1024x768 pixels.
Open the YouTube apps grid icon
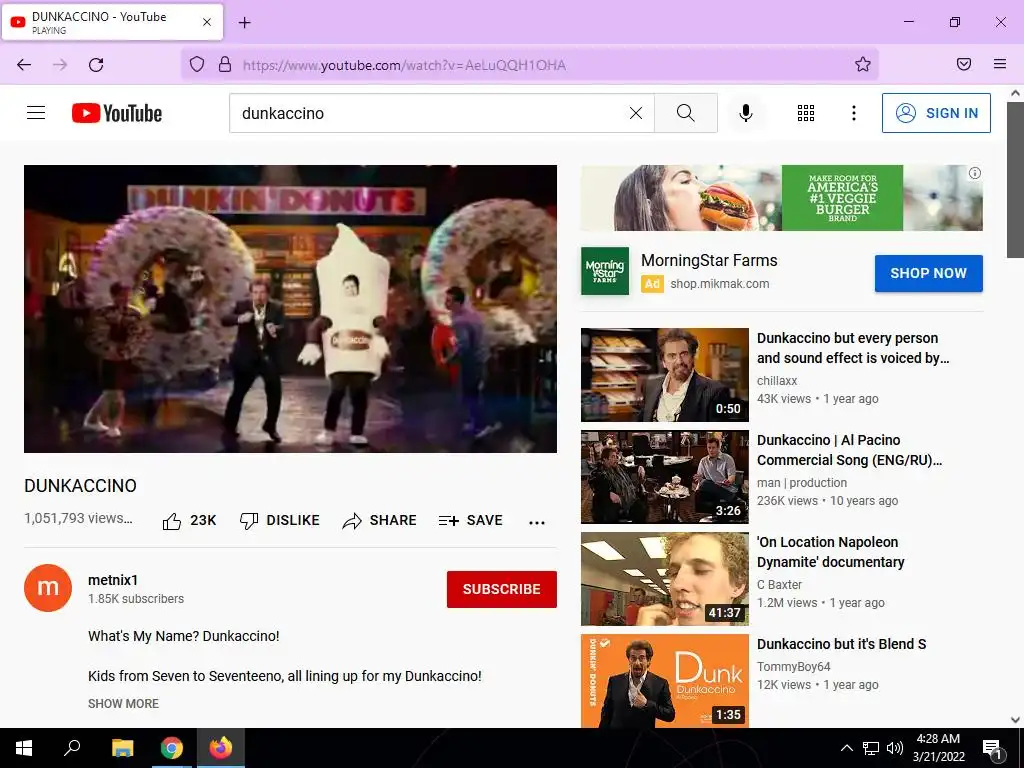point(806,113)
